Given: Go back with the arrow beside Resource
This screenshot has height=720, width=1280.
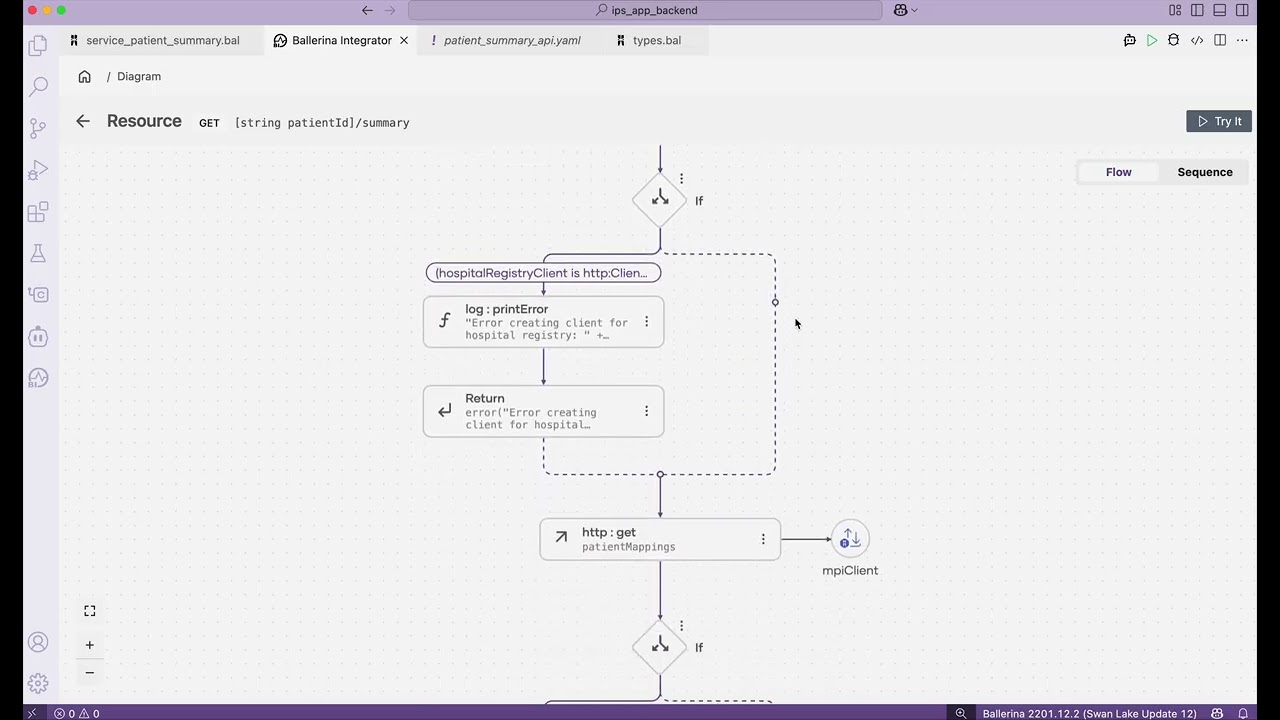Looking at the screenshot, I should click(x=83, y=121).
